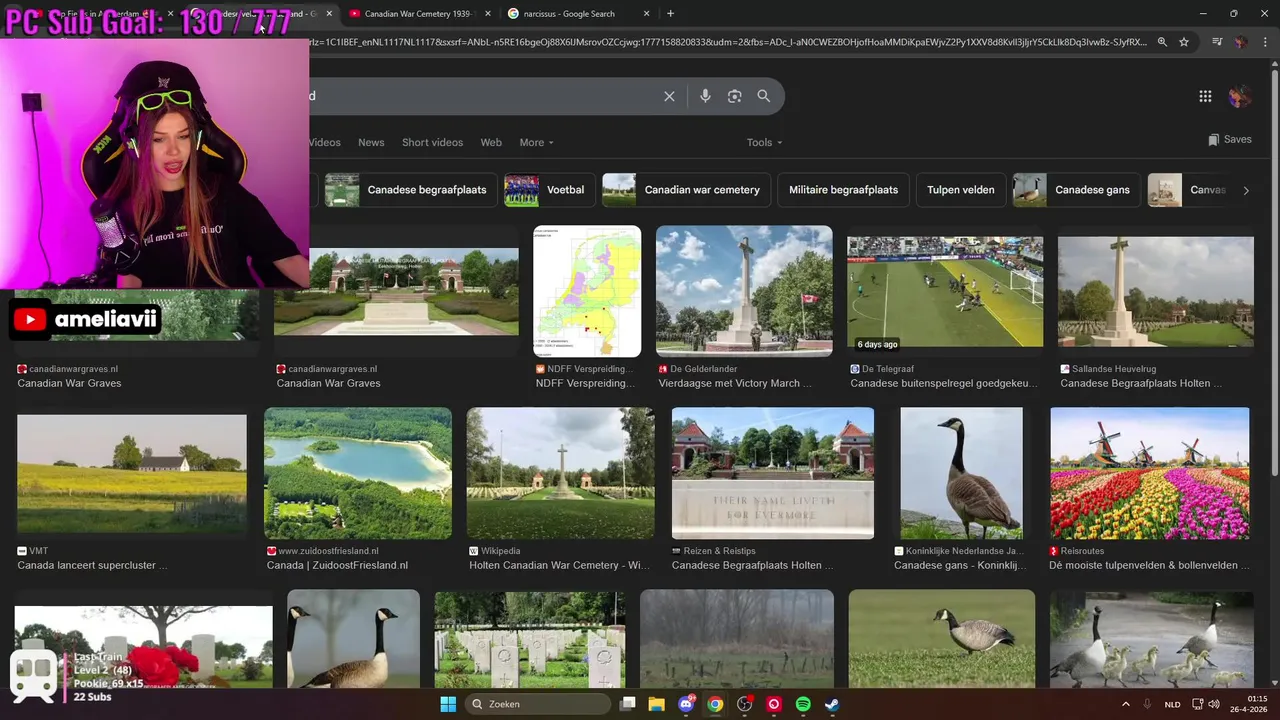Expand the More search filters dropdown
The image size is (1280, 720).
[x=536, y=142]
